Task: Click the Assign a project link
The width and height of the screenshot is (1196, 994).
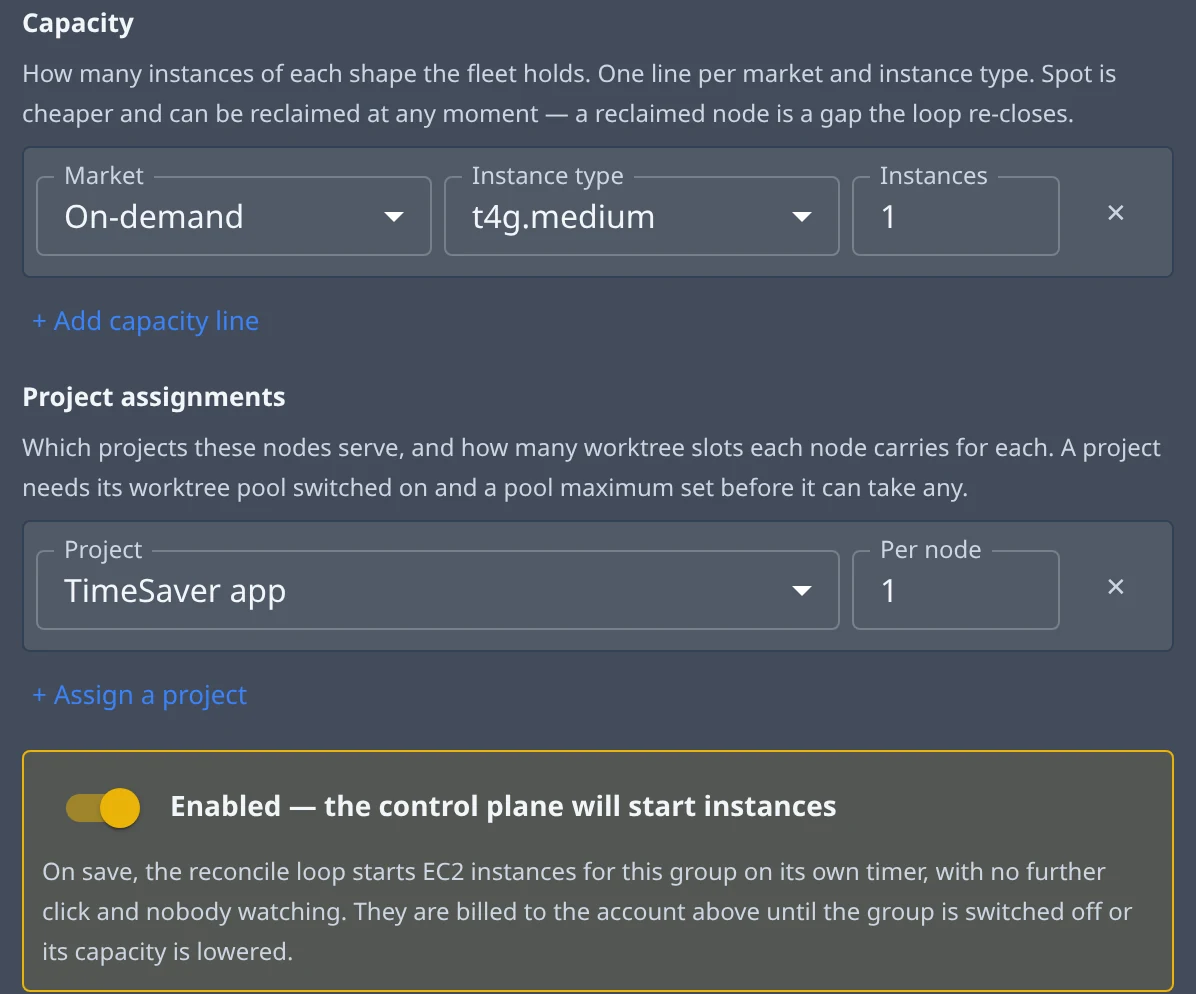Action: coord(139,695)
